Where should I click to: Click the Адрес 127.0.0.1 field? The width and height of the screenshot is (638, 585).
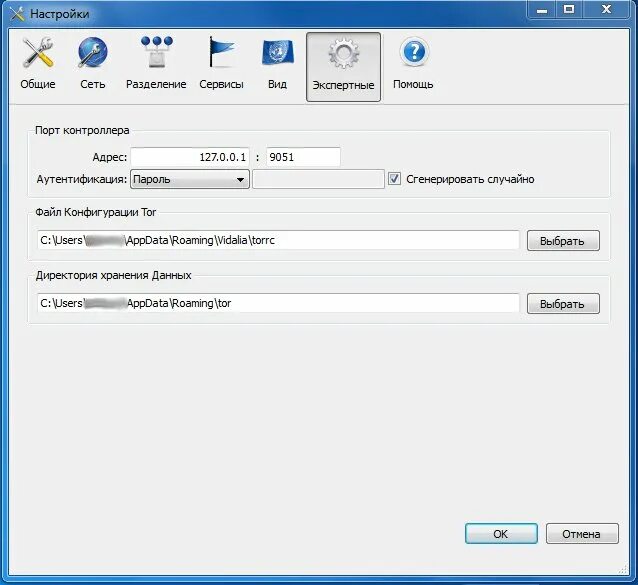pos(190,157)
